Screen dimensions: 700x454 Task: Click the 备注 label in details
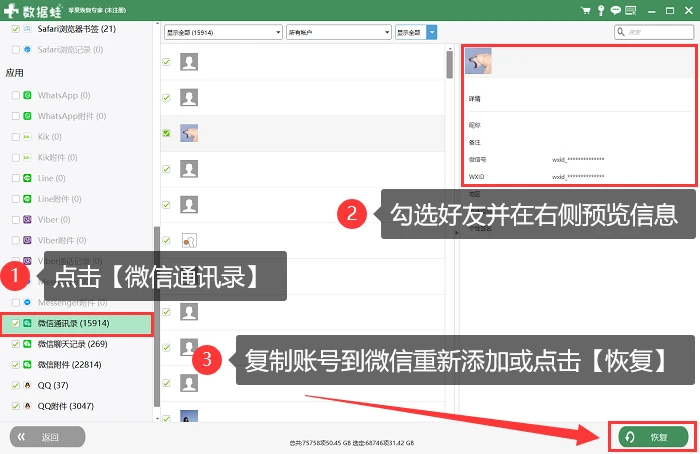[475, 142]
